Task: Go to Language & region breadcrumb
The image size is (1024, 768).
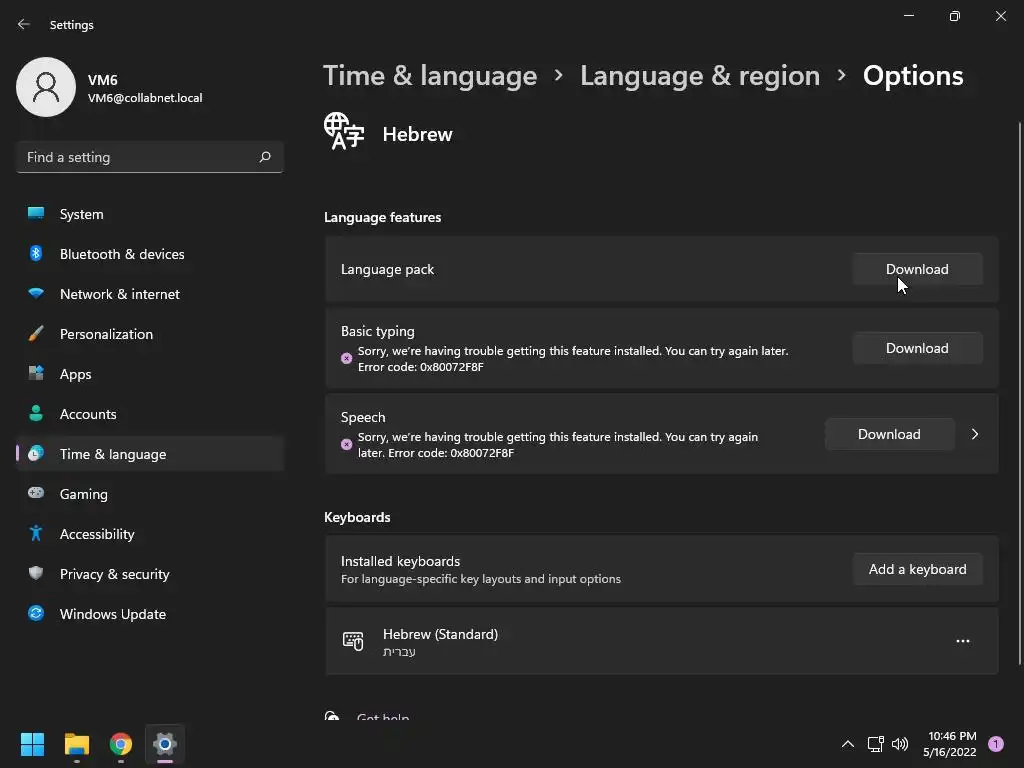Action: [700, 76]
